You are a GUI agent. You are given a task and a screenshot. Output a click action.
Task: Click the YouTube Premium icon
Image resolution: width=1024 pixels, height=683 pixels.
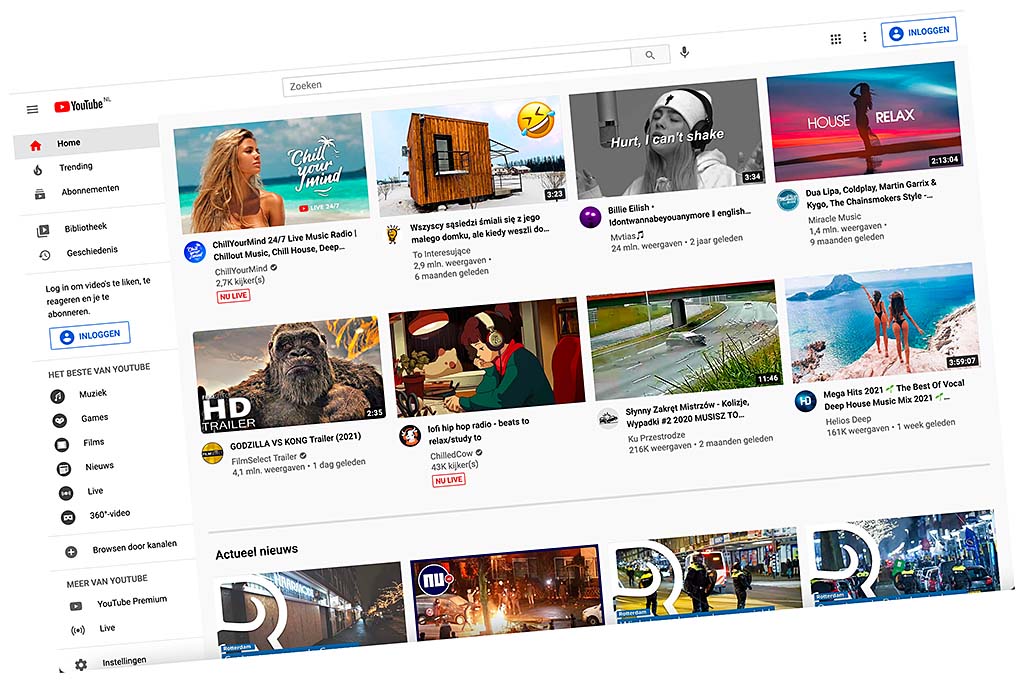[76, 606]
